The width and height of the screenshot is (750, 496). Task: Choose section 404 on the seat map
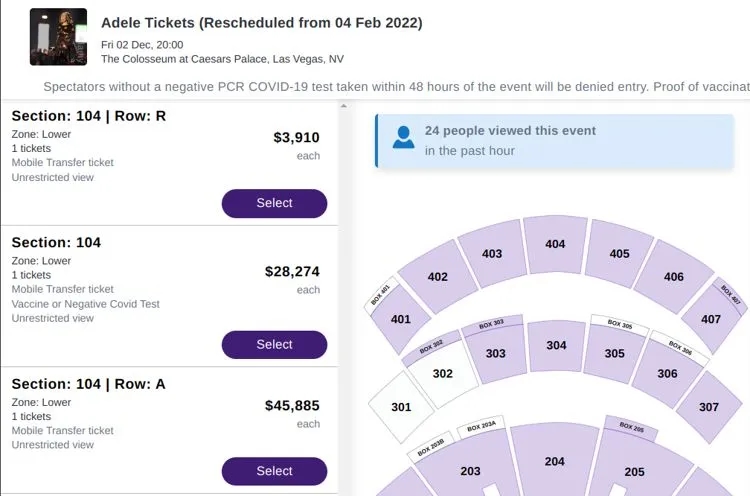tap(555, 245)
